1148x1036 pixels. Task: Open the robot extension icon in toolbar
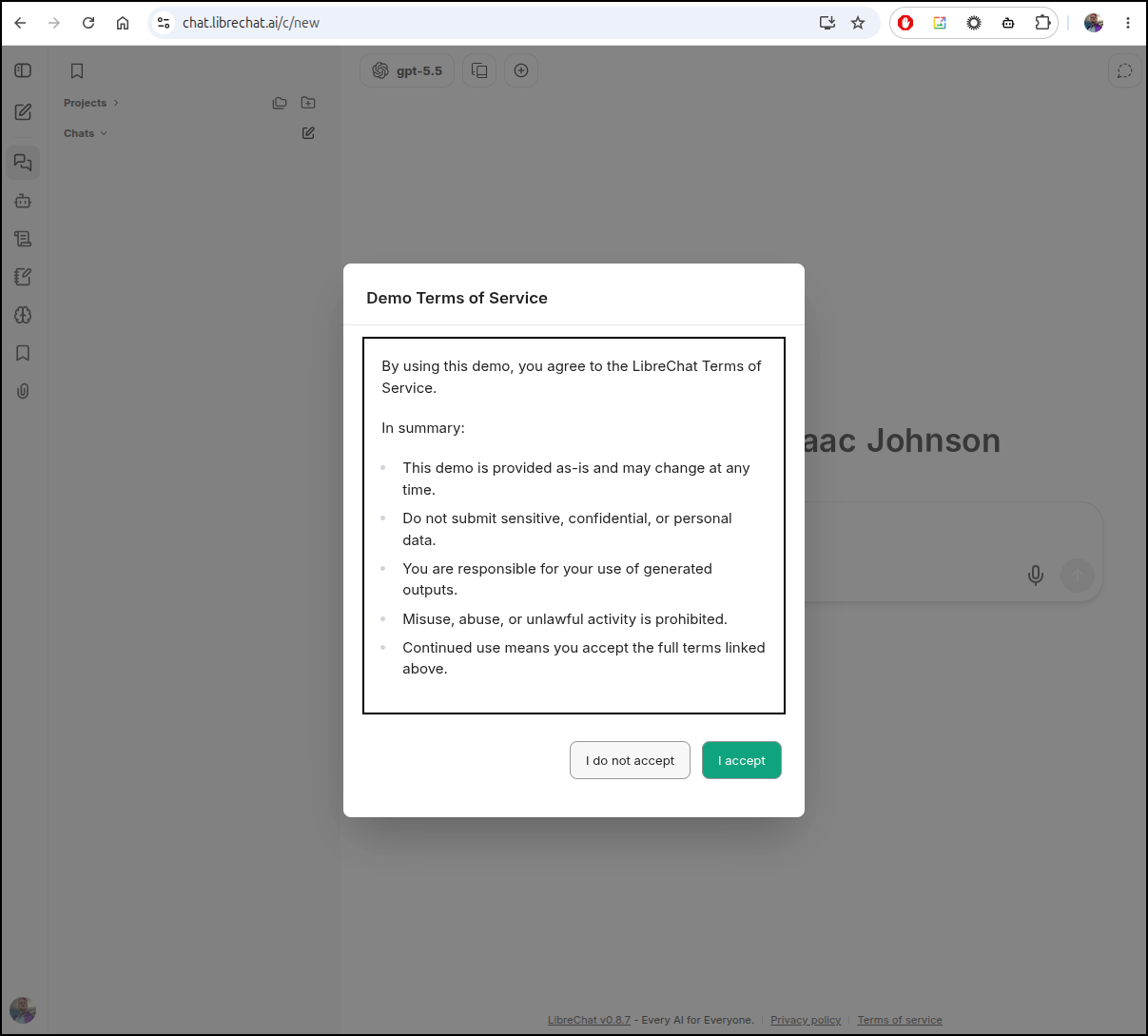[1008, 23]
